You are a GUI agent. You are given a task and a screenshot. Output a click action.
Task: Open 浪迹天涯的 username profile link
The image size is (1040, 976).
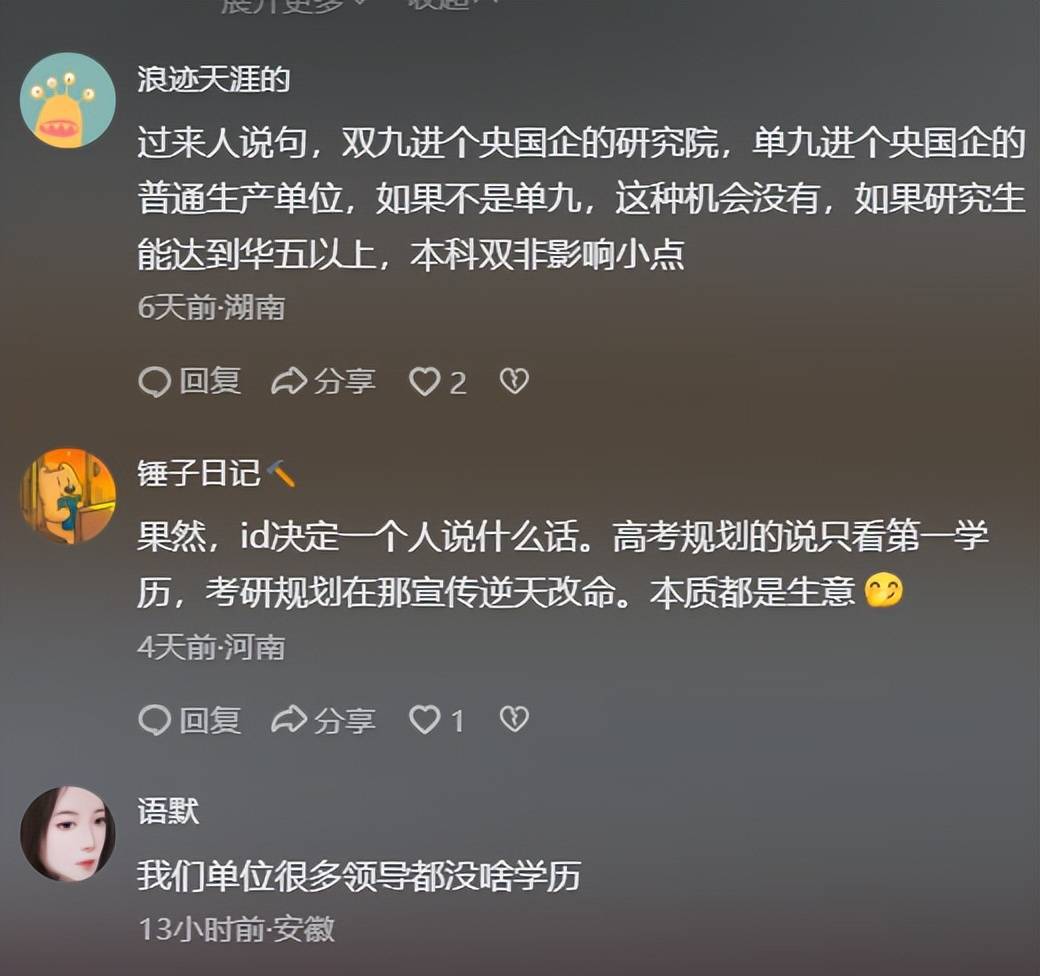point(214,80)
